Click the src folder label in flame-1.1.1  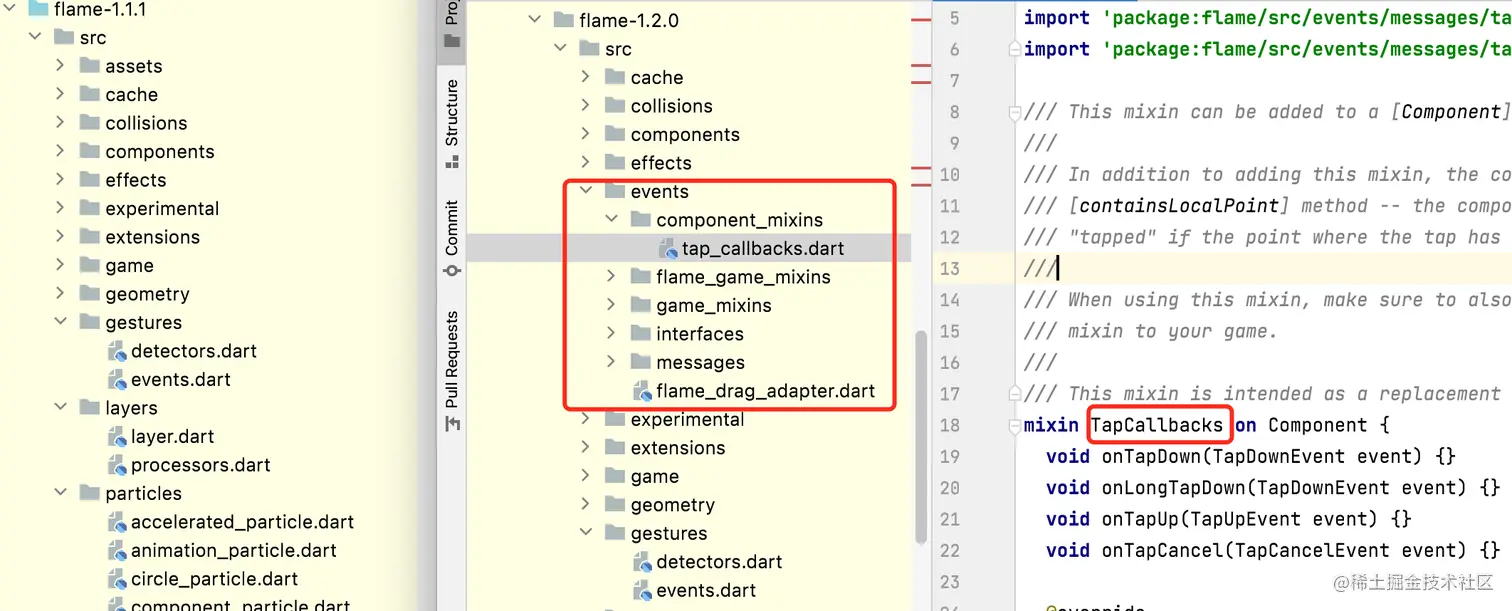[x=93, y=38]
